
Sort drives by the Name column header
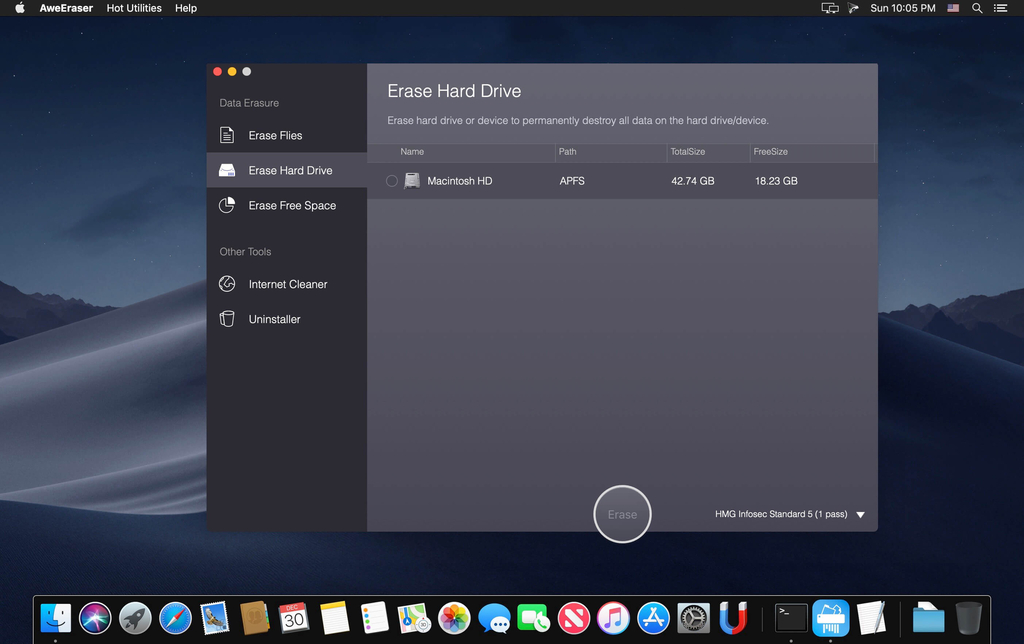[412, 152]
